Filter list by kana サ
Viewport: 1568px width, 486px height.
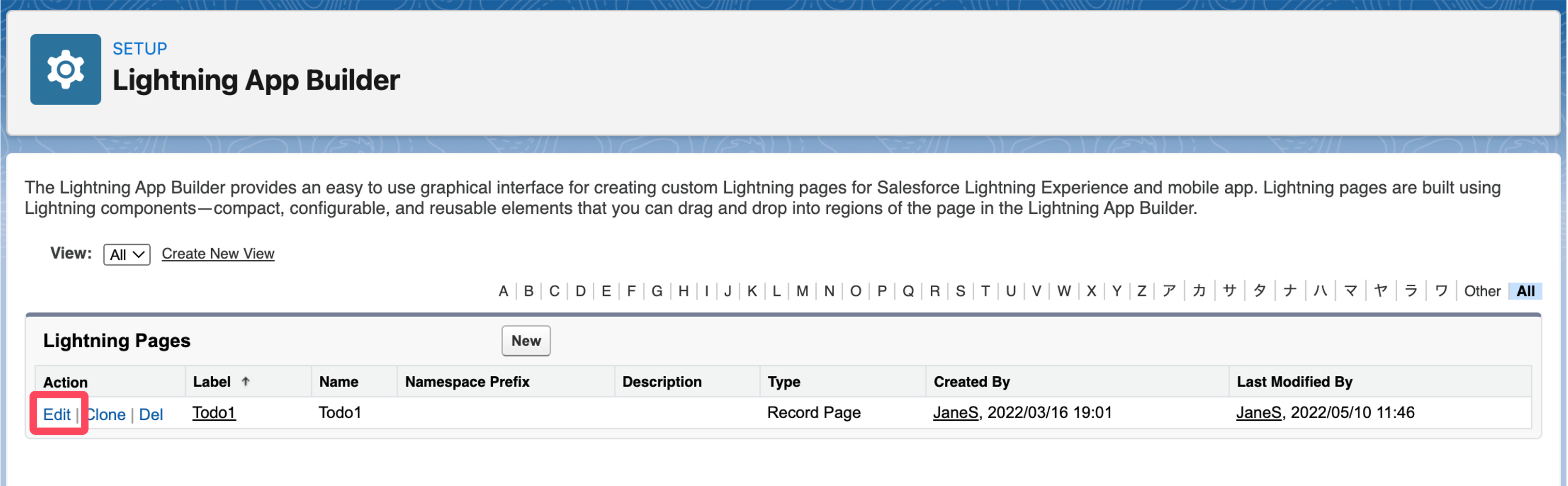(1229, 291)
